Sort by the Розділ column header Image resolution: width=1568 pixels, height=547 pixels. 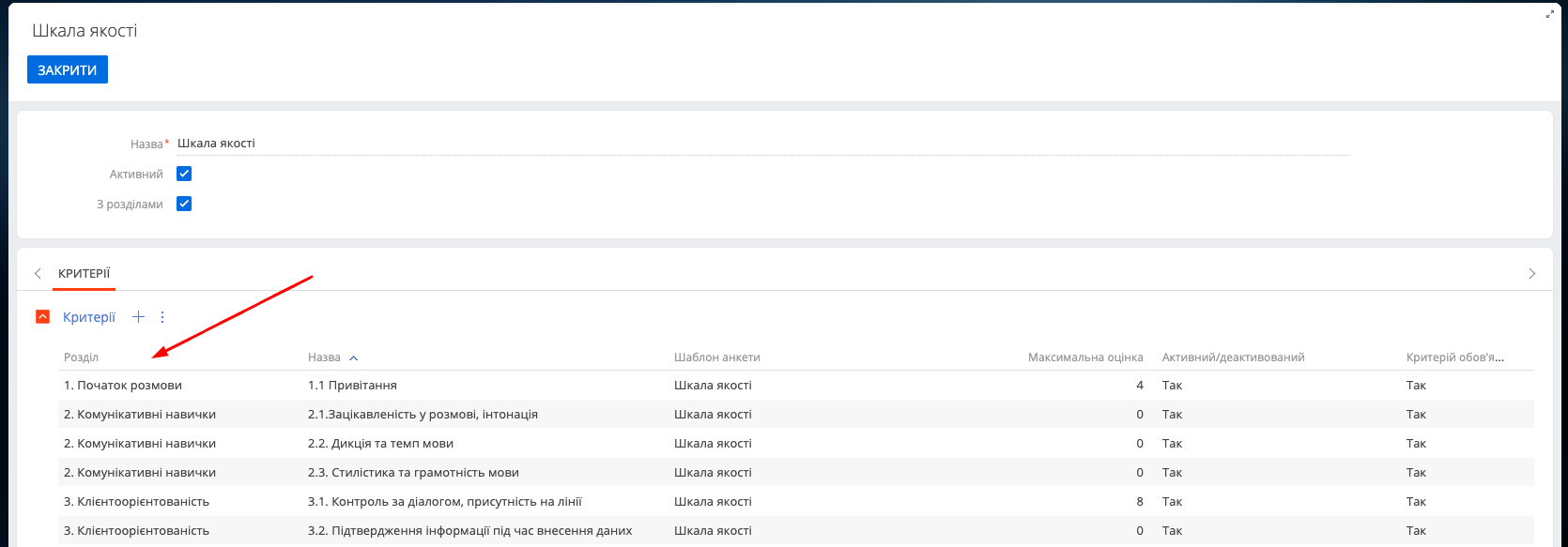[x=81, y=357]
